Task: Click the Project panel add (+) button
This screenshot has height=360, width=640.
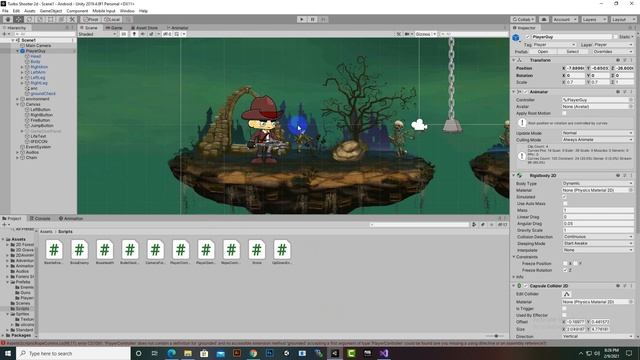Action: 5,224
